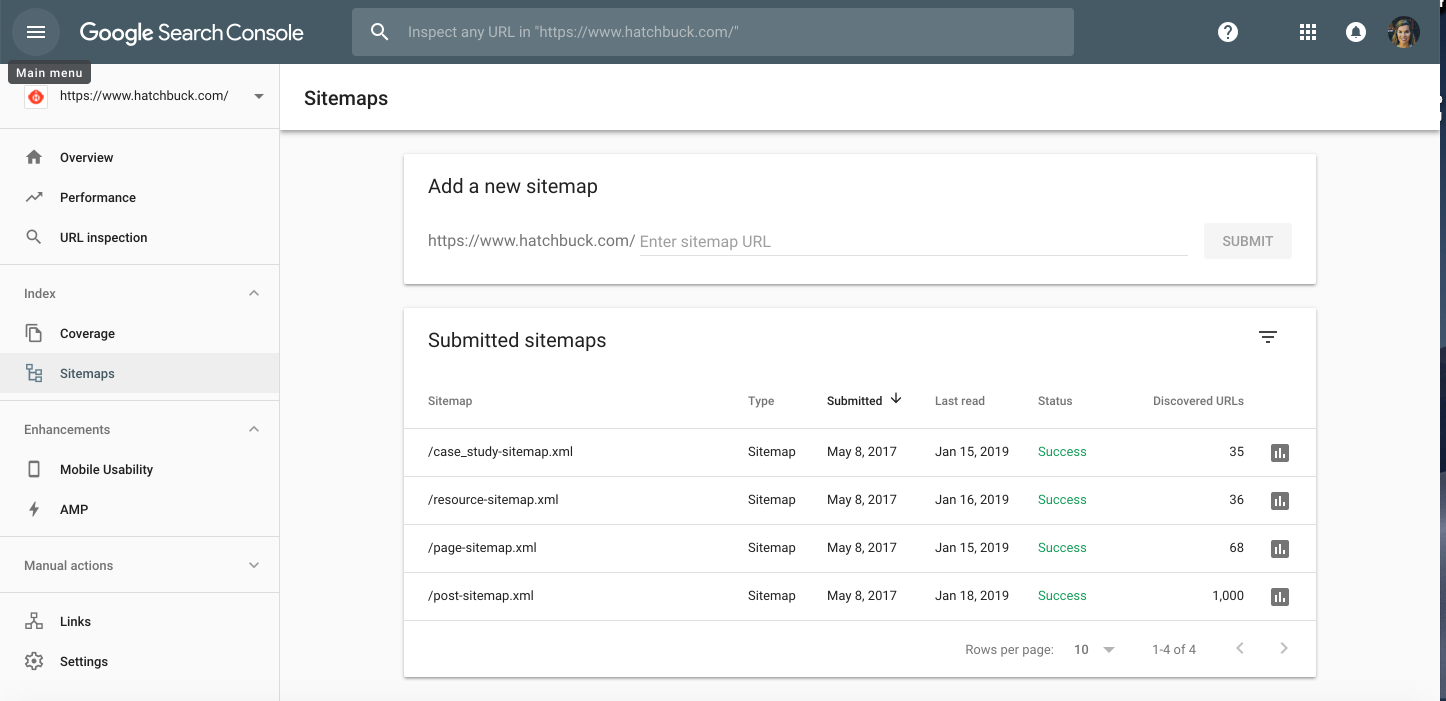Click the Overview home icon

pos(34,157)
